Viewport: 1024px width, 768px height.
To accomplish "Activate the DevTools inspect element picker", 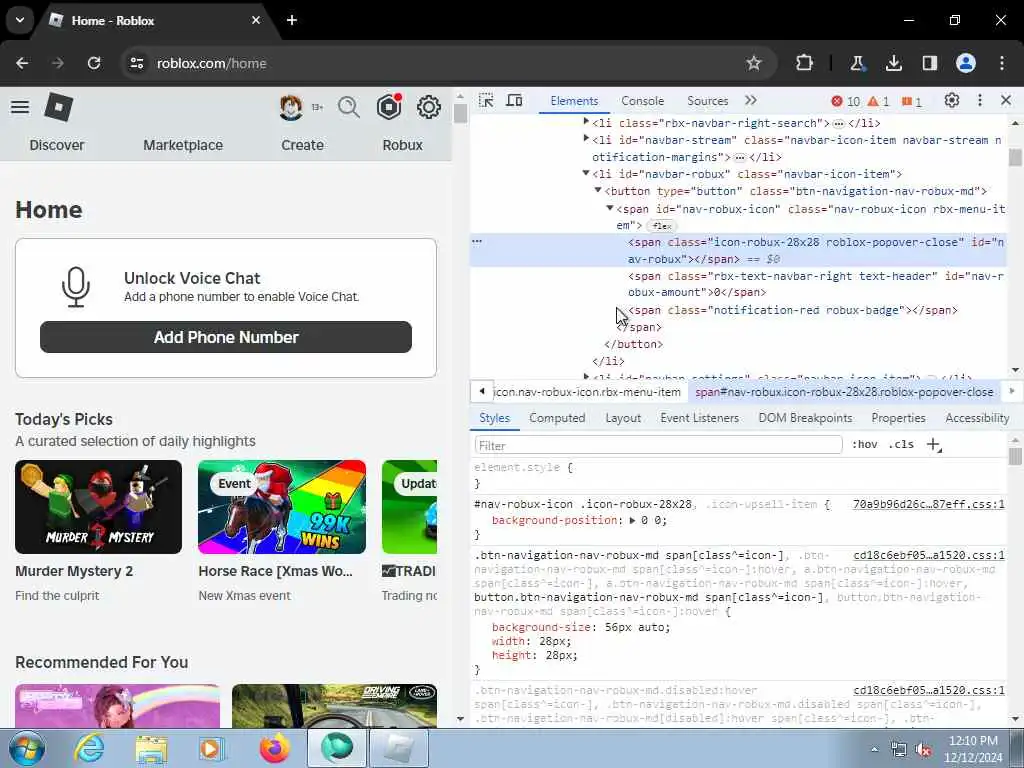I will click(x=486, y=101).
